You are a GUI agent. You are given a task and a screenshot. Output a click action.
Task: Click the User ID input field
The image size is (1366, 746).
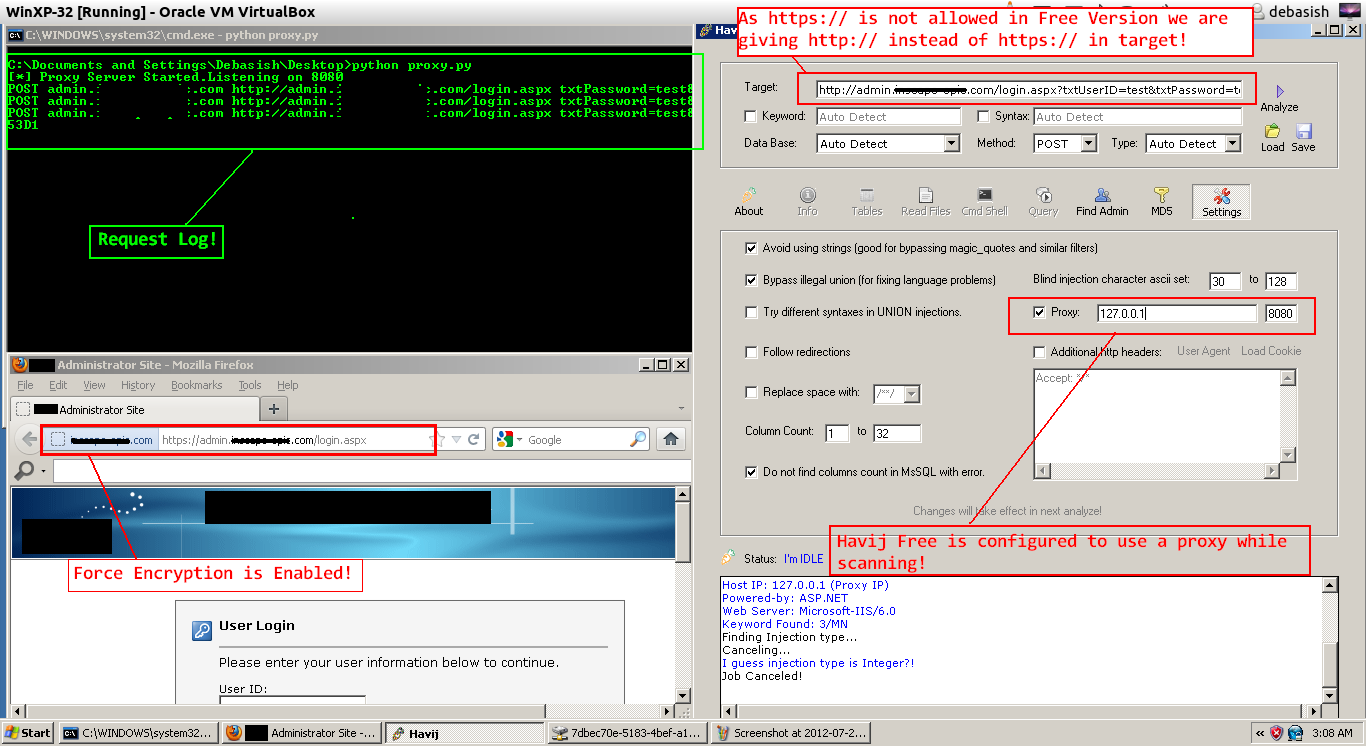[x=292, y=701]
